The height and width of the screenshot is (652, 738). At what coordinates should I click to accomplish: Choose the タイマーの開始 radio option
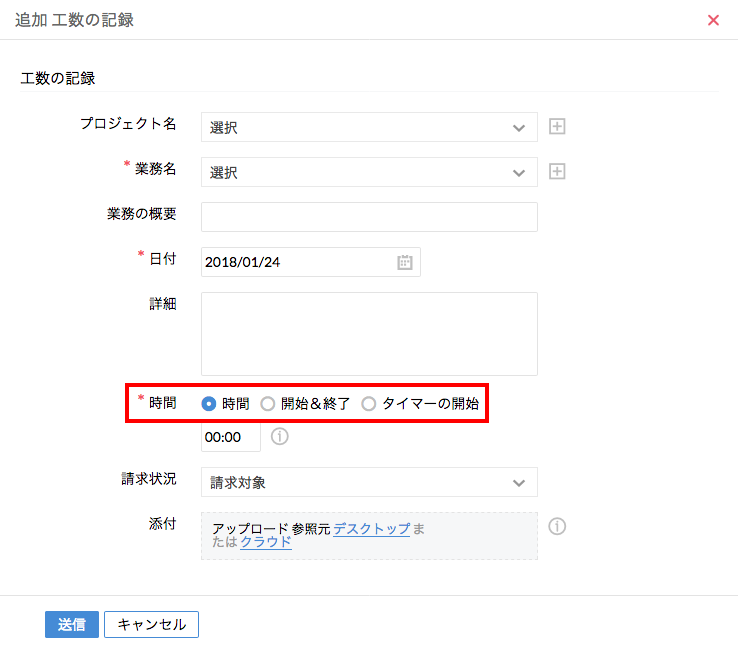369,404
